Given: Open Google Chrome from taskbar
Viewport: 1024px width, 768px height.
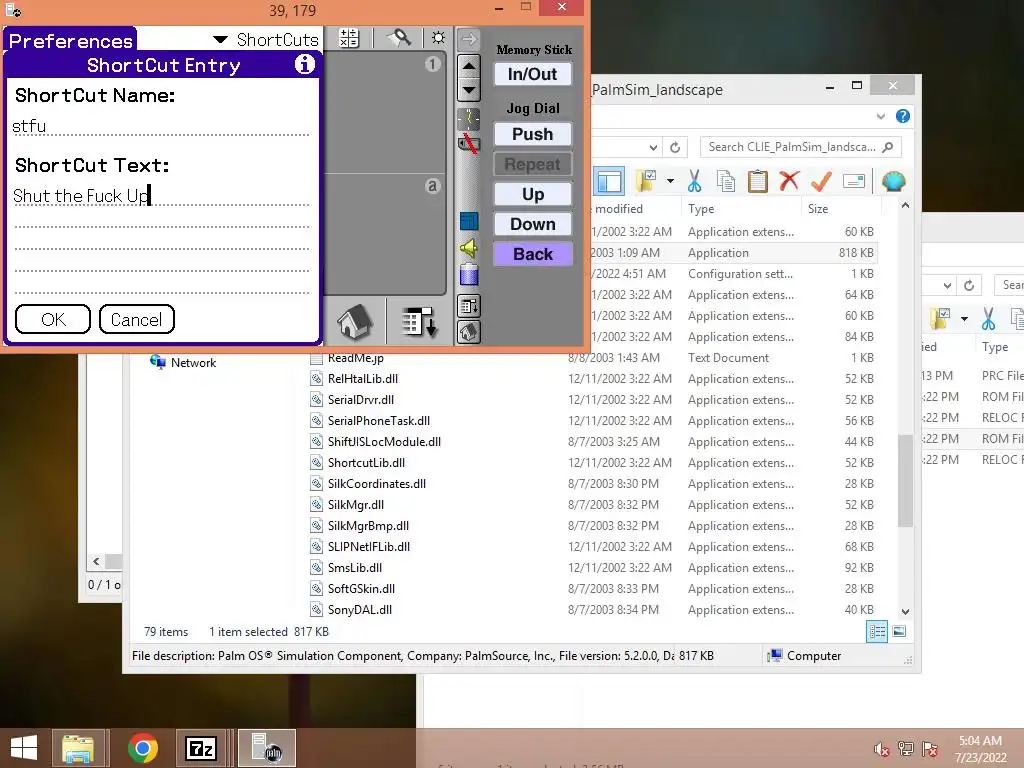Looking at the screenshot, I should (143, 748).
